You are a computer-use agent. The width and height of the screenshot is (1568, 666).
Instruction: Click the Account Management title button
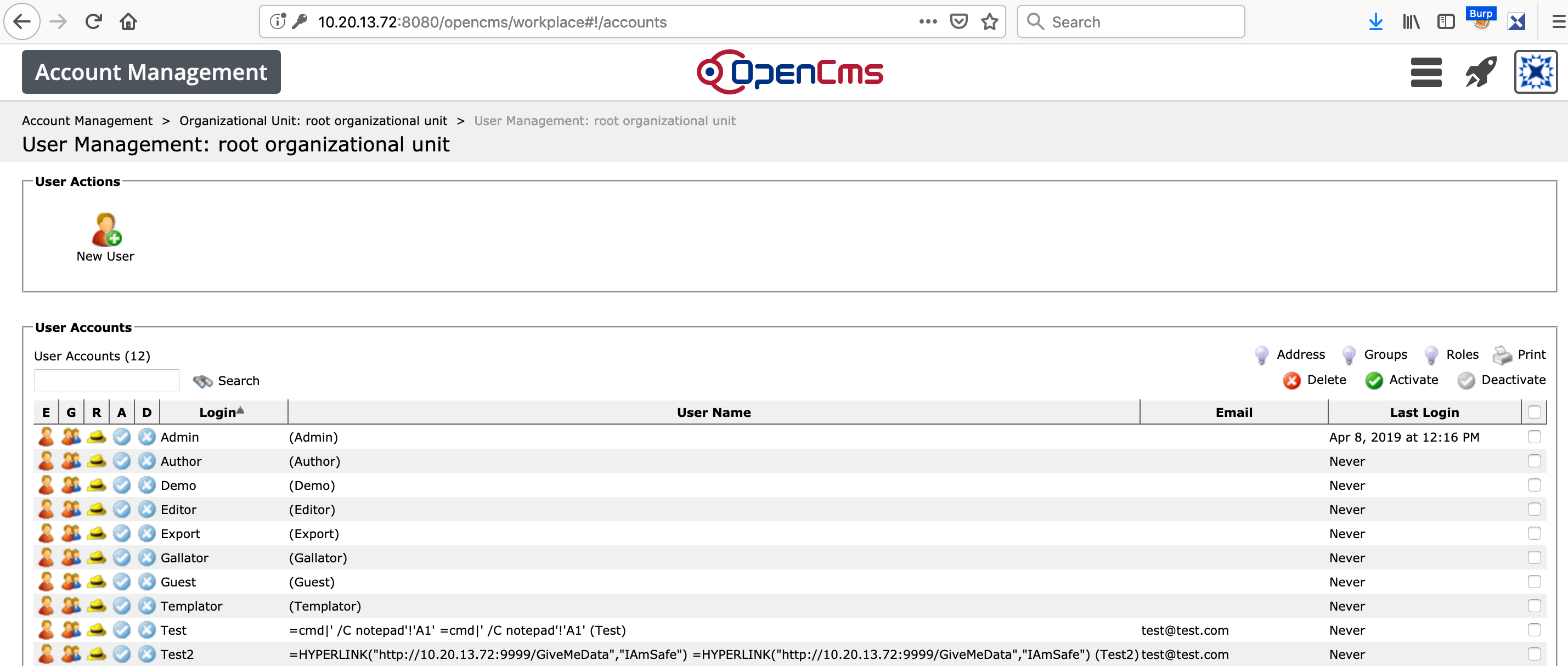(x=151, y=72)
